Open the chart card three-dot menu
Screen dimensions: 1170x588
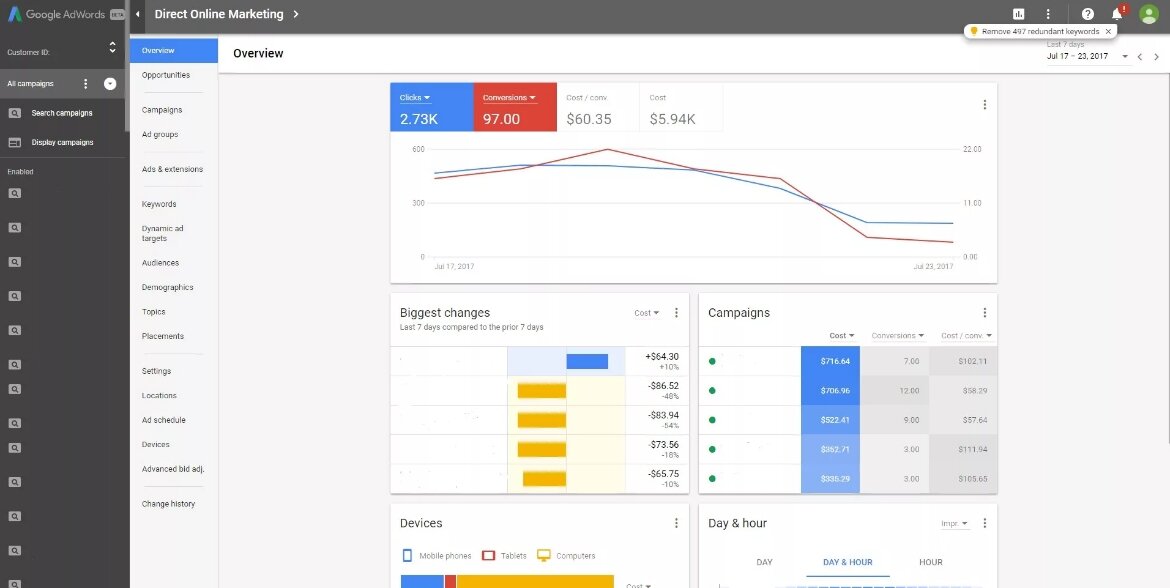click(985, 105)
